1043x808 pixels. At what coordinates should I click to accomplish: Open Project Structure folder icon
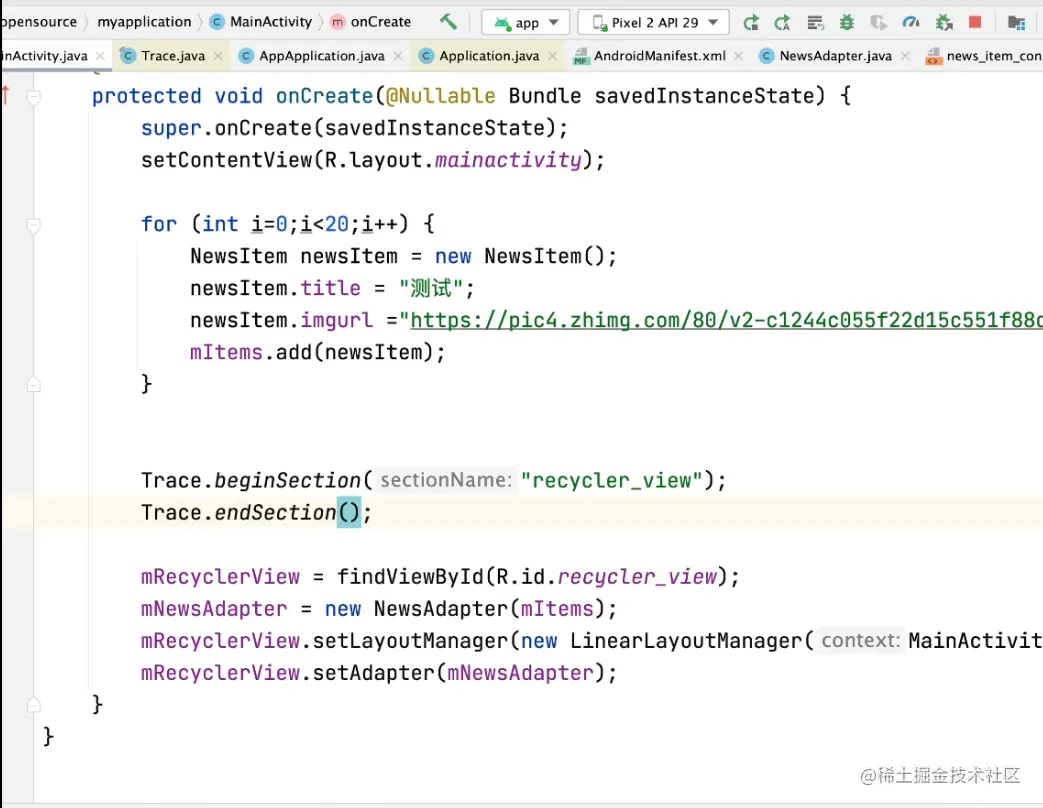pyautogui.click(x=1016, y=23)
